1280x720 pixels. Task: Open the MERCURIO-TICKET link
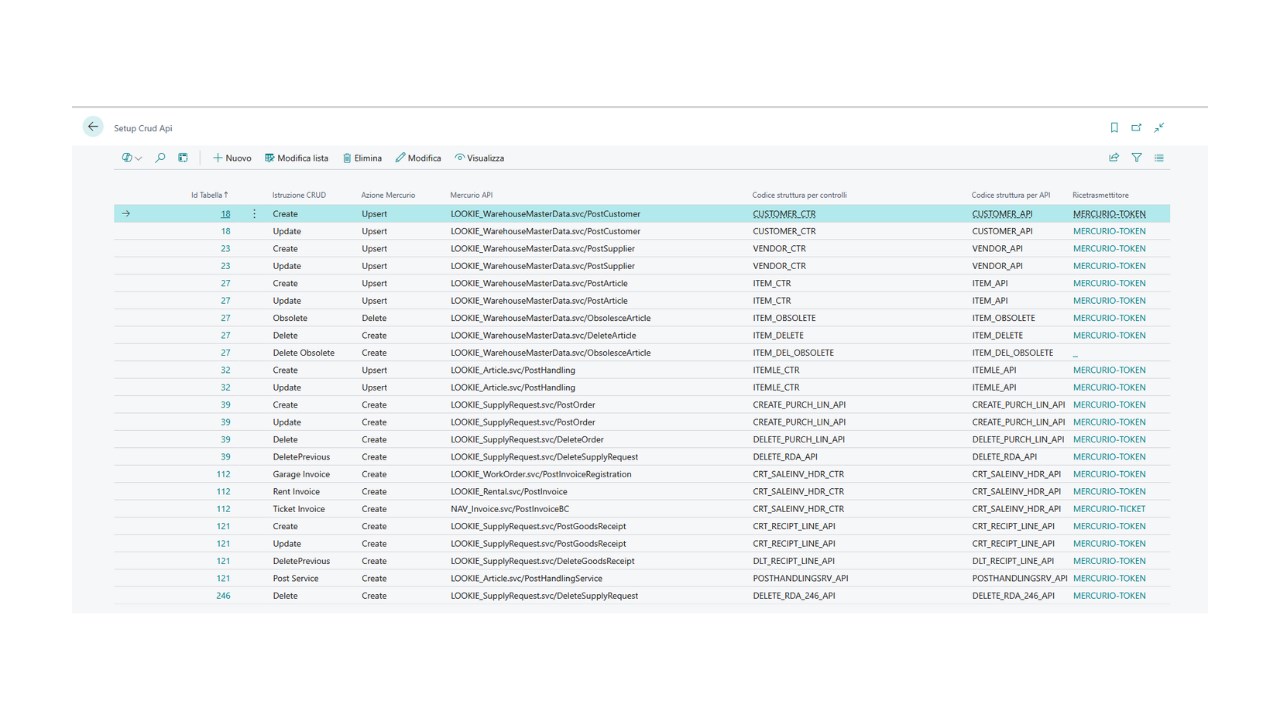coord(1109,509)
